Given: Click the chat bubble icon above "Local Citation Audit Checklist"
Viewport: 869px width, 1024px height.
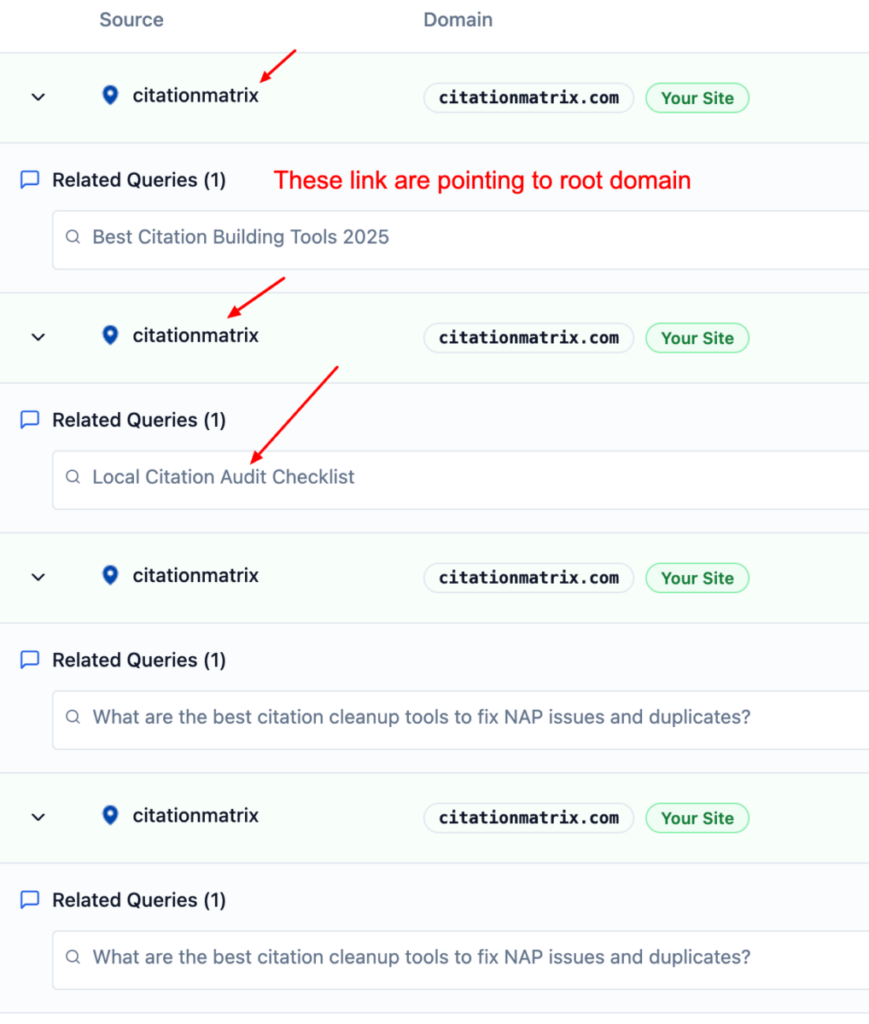Looking at the screenshot, I should pos(30,420).
